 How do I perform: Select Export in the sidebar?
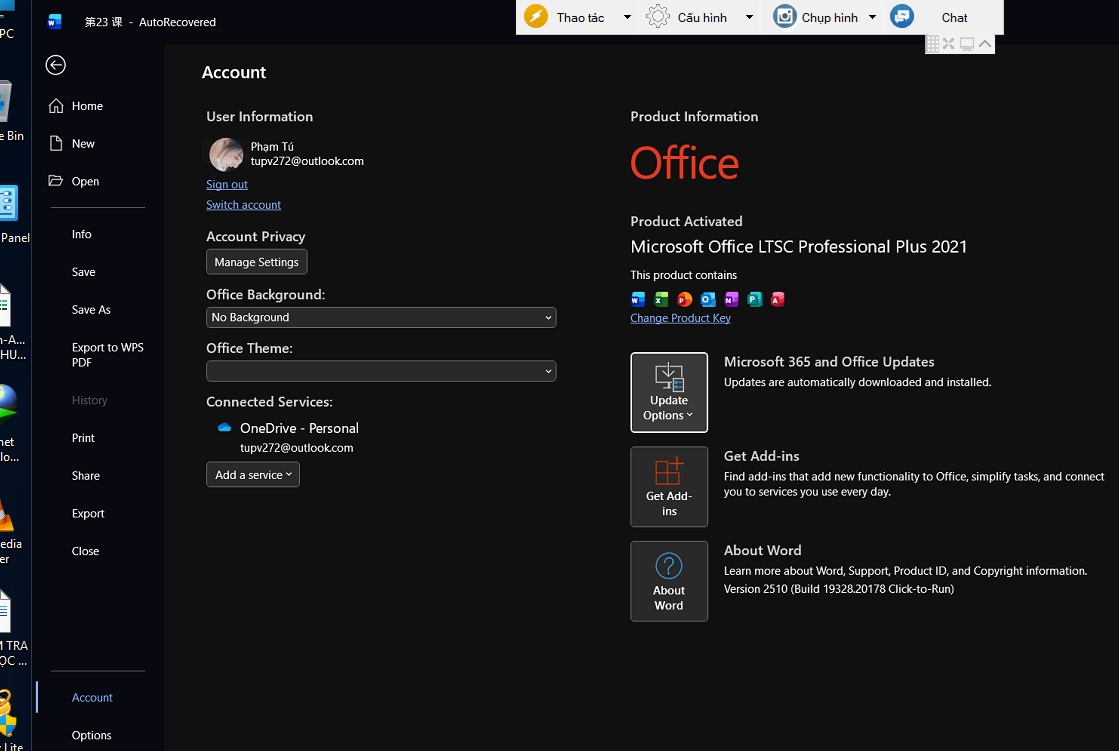88,513
